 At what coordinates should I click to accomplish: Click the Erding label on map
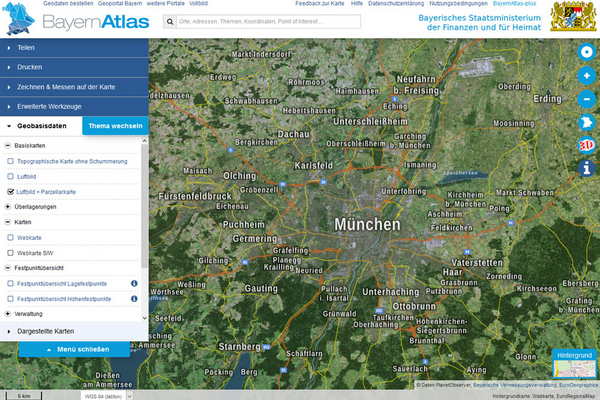pos(548,99)
